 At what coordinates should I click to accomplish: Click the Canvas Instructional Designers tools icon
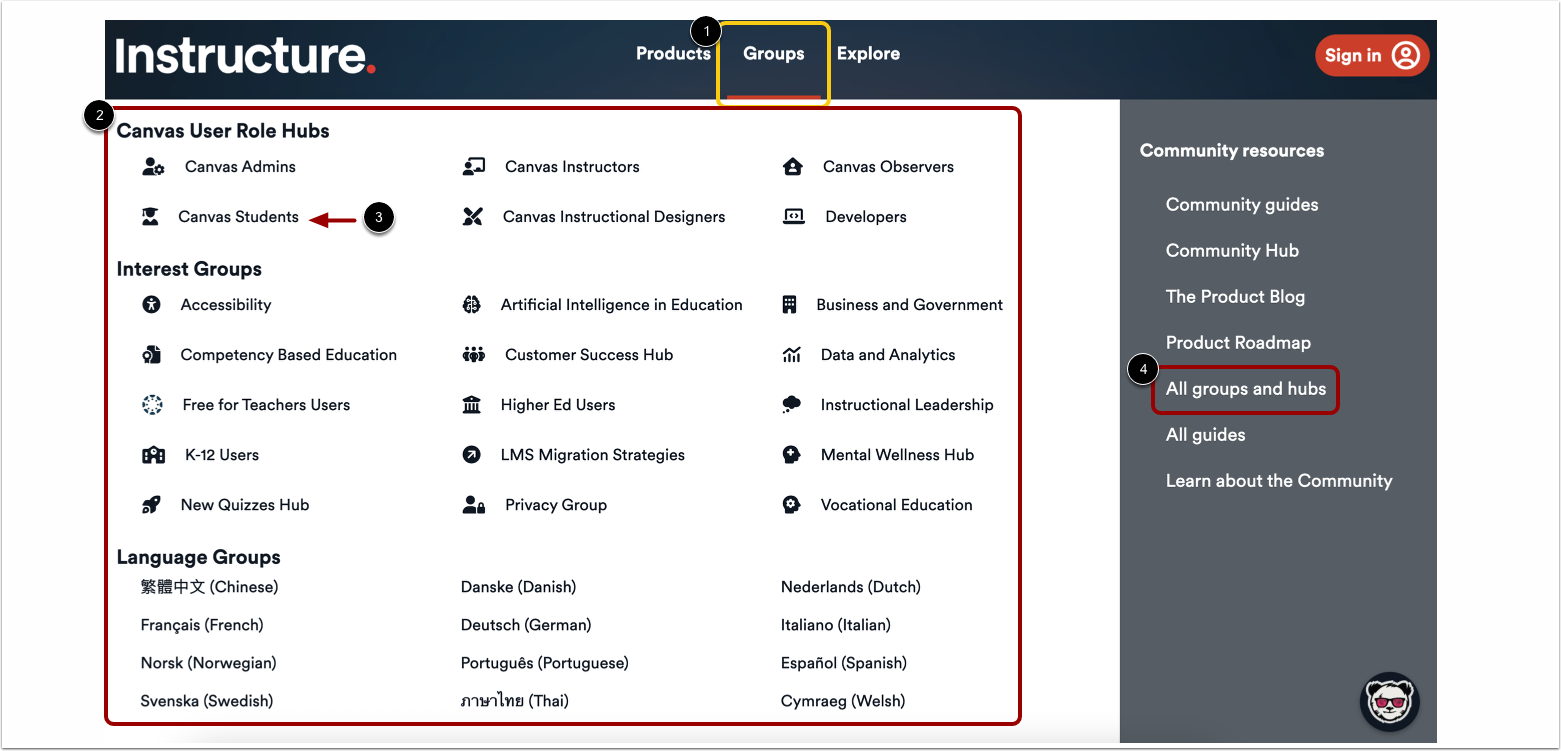point(472,216)
